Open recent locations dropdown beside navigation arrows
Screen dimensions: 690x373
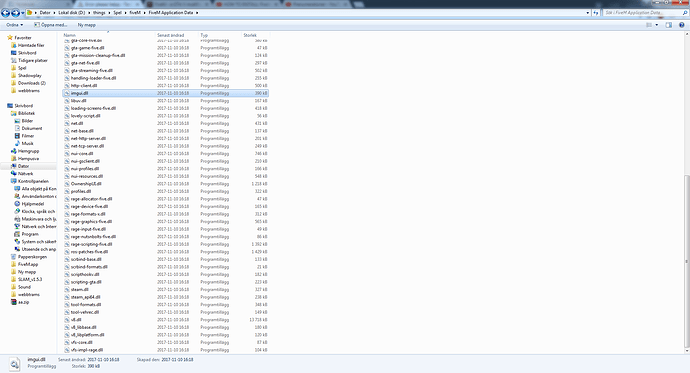(22, 13)
